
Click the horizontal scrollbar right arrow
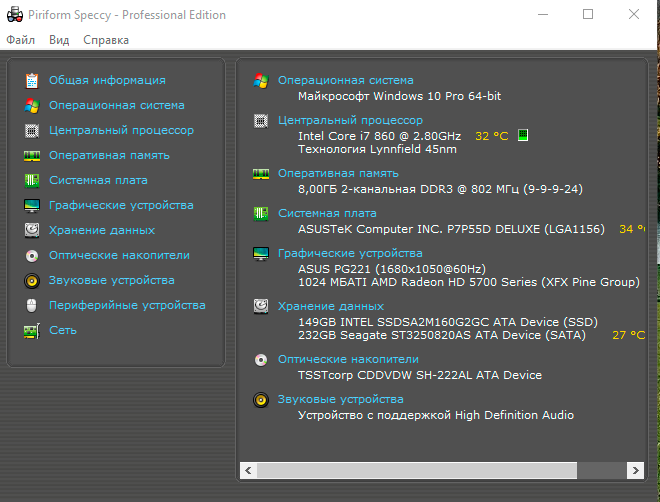pyautogui.click(x=635, y=470)
